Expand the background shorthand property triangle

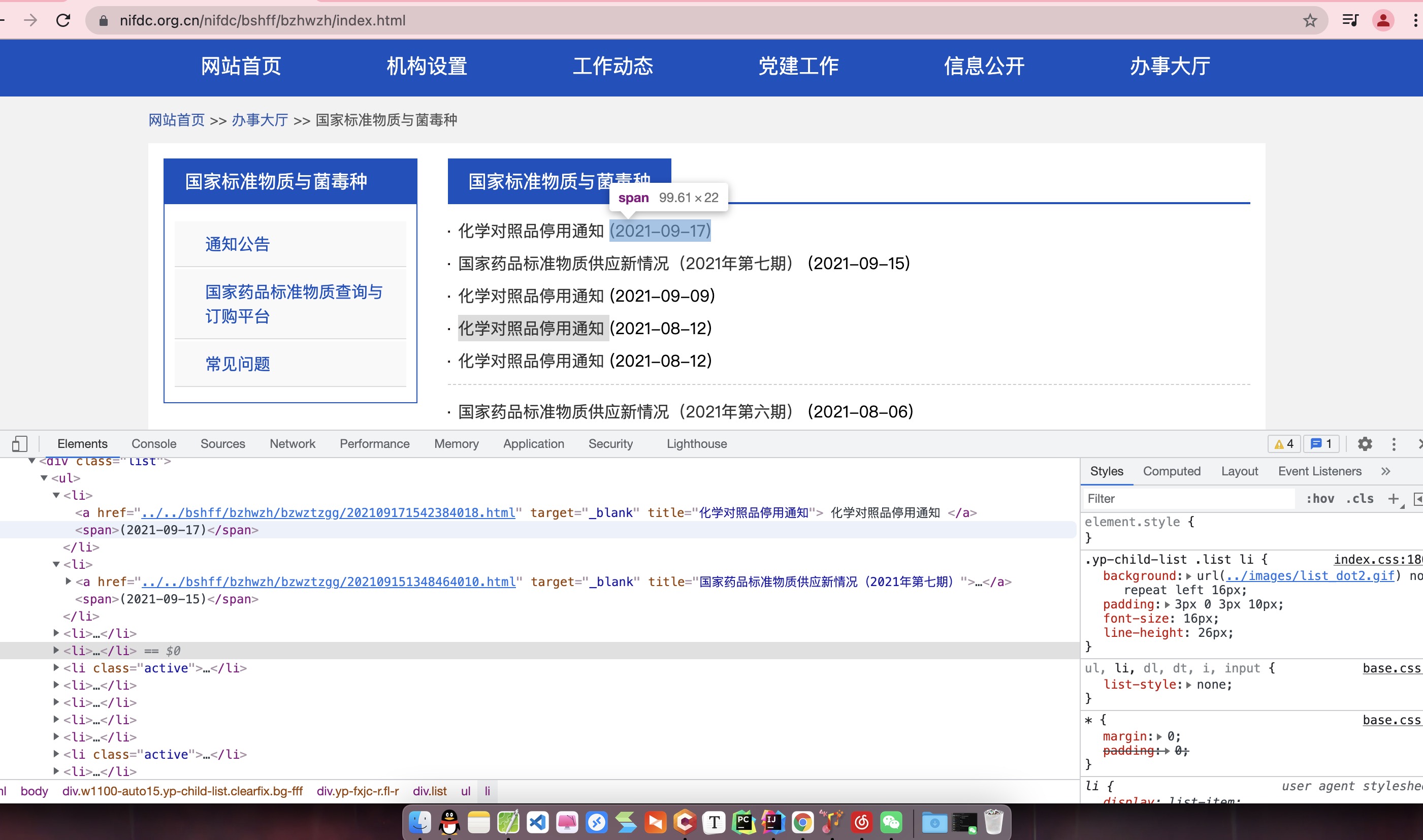[1189, 576]
